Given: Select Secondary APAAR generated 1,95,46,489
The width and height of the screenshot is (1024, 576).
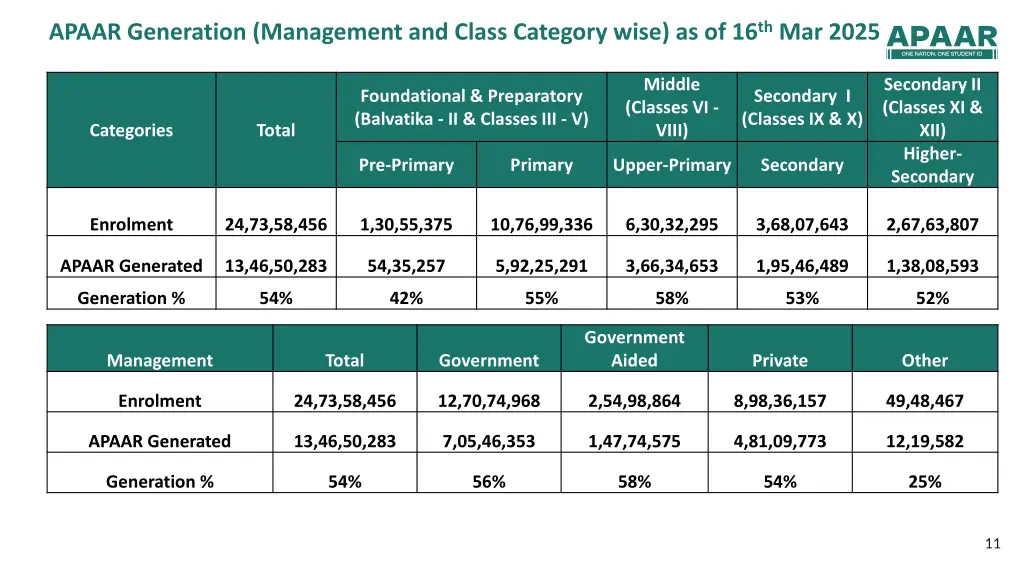Looking at the screenshot, I should pos(802,266).
